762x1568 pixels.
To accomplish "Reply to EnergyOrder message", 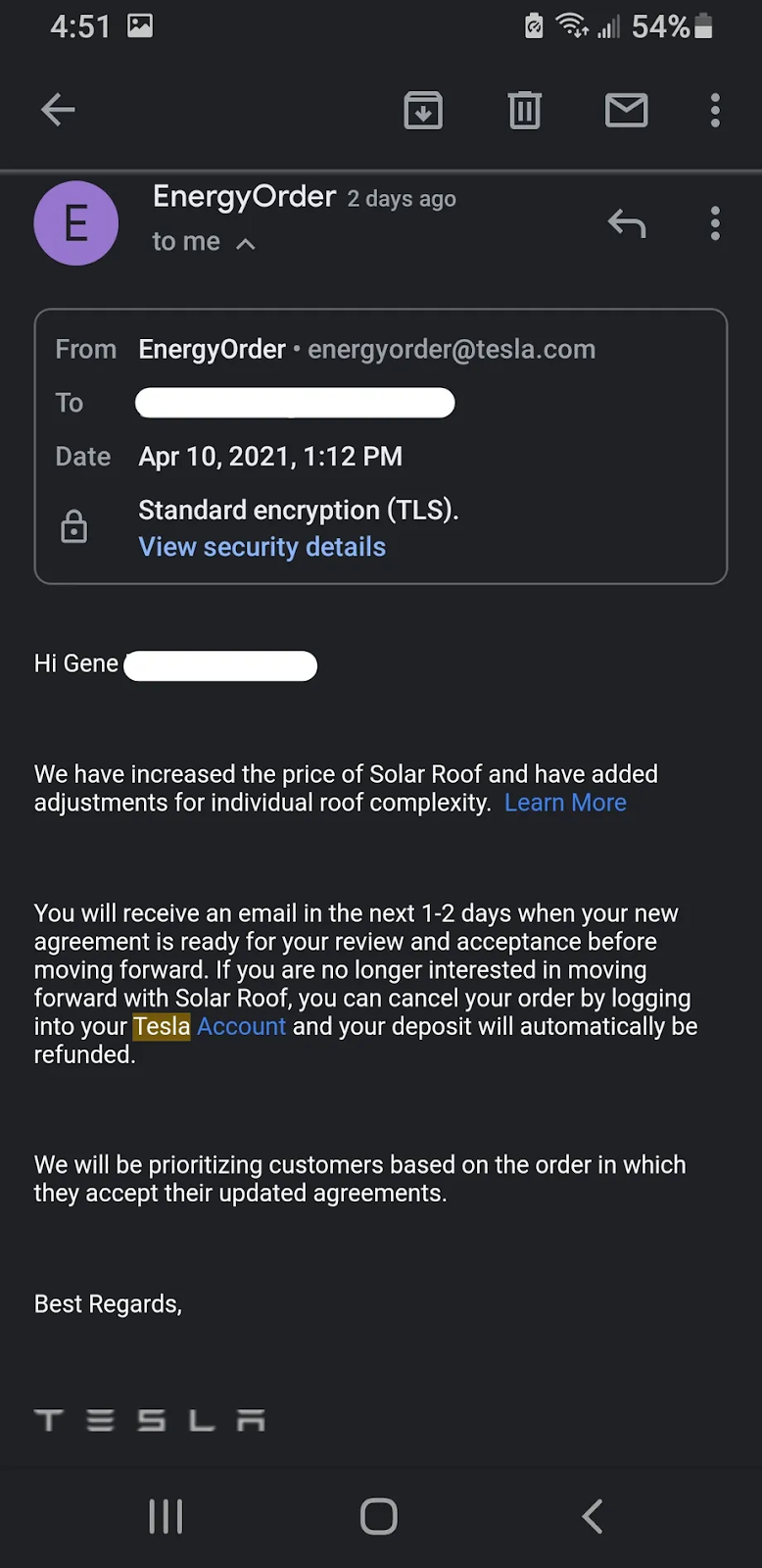I will click(627, 223).
